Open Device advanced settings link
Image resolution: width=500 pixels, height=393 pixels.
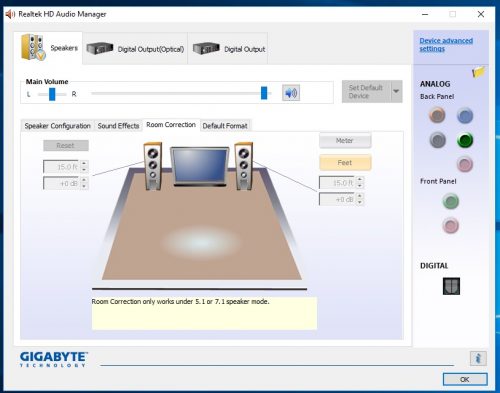click(446, 44)
